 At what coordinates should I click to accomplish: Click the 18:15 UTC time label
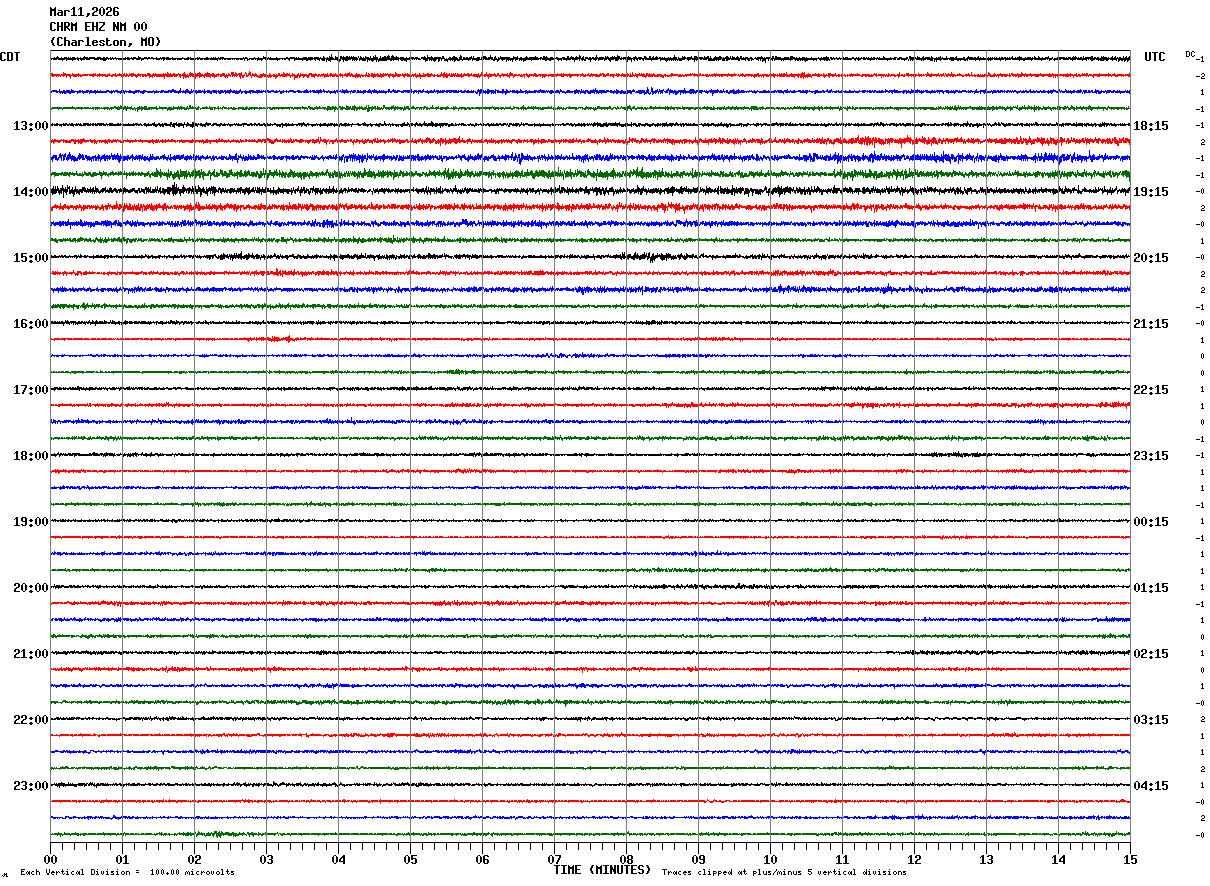point(1150,126)
